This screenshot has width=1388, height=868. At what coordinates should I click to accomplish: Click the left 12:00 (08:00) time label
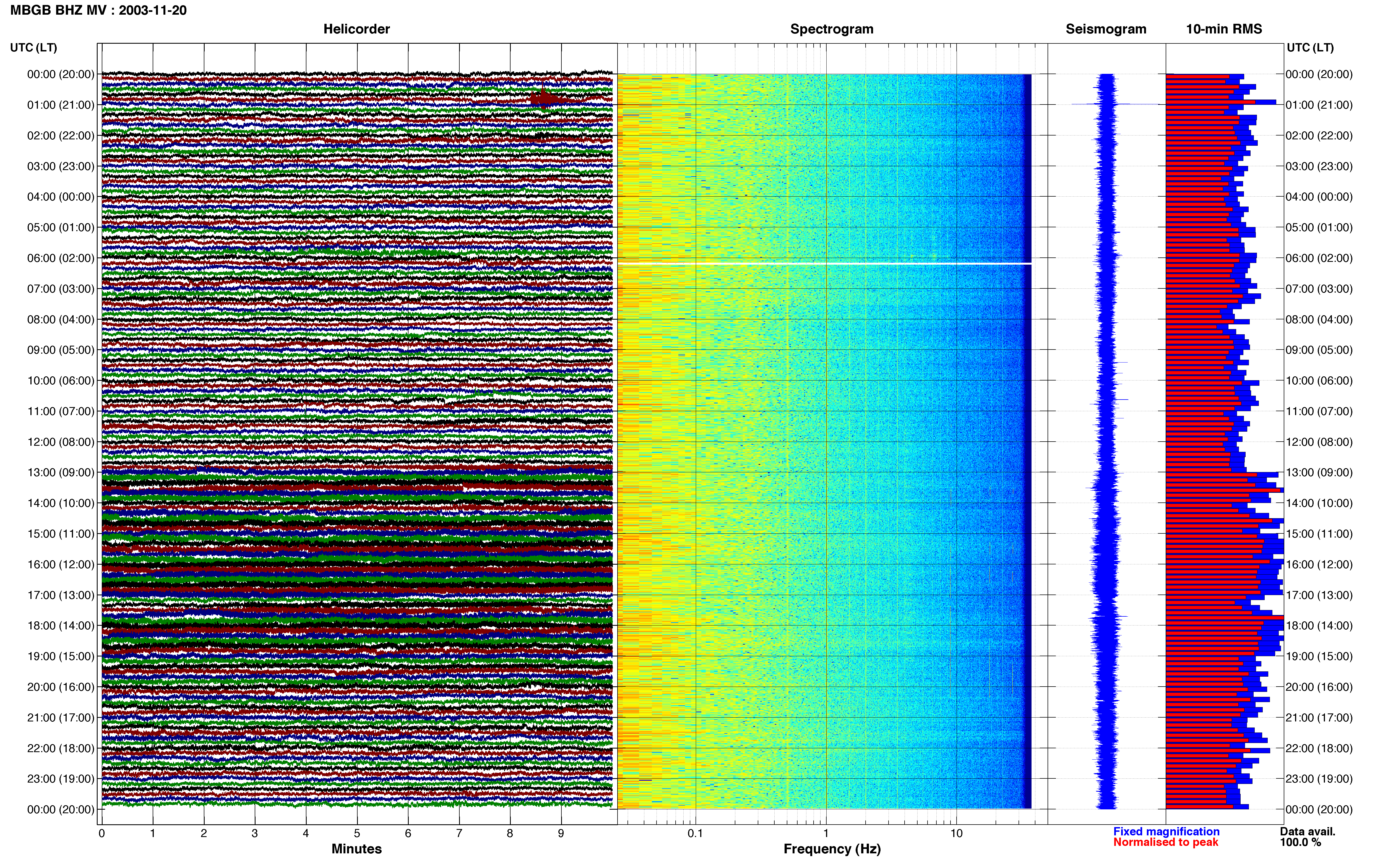tap(61, 442)
